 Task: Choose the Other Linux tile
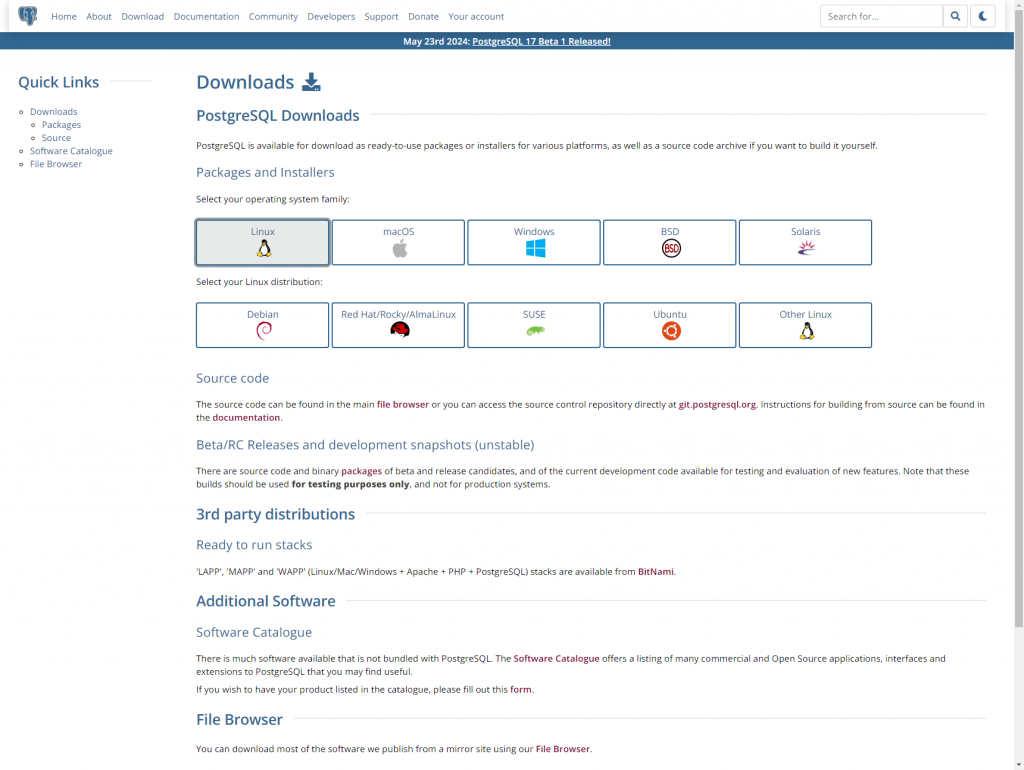805,325
